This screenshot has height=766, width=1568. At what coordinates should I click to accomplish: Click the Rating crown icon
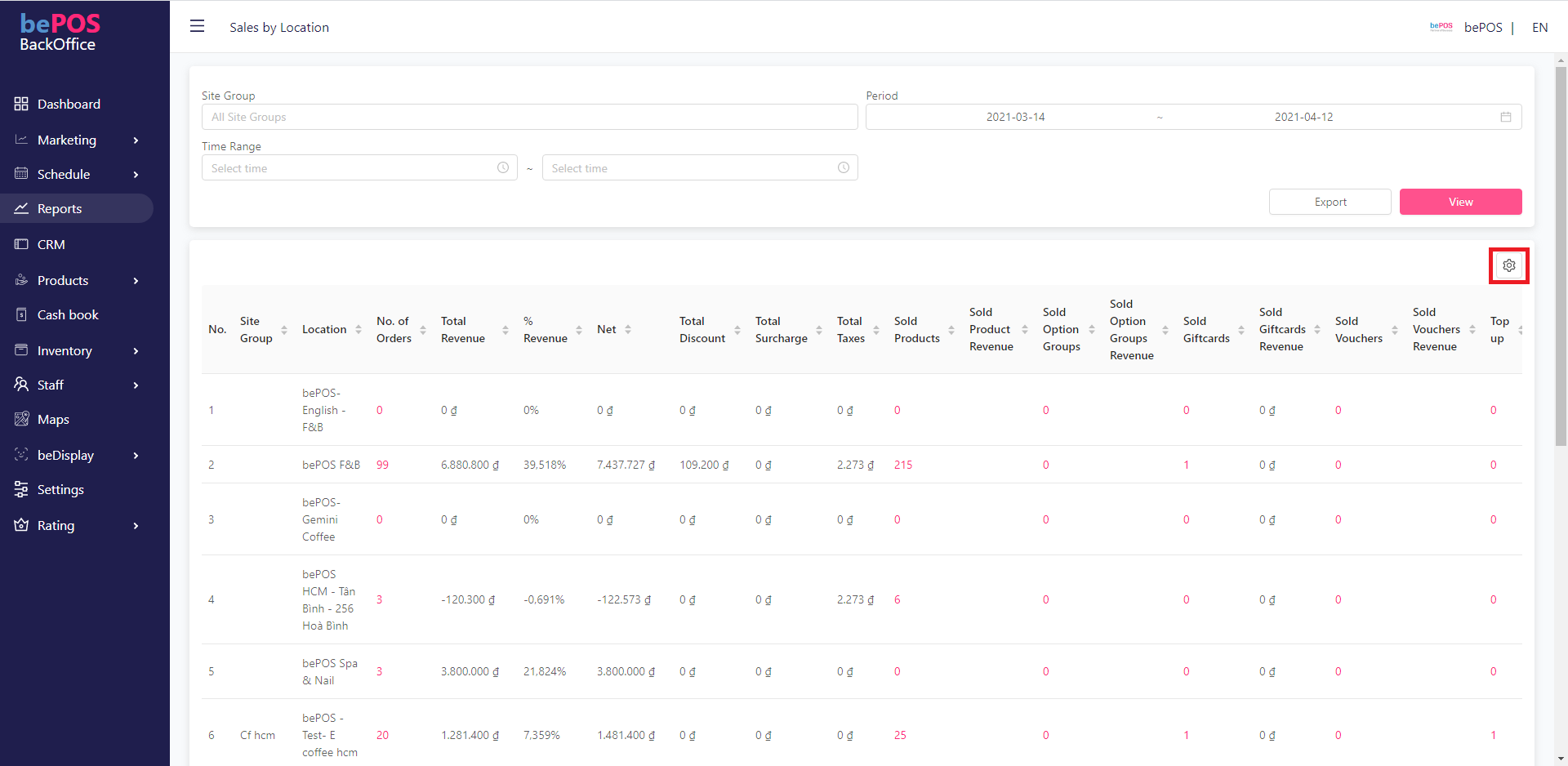click(x=21, y=525)
